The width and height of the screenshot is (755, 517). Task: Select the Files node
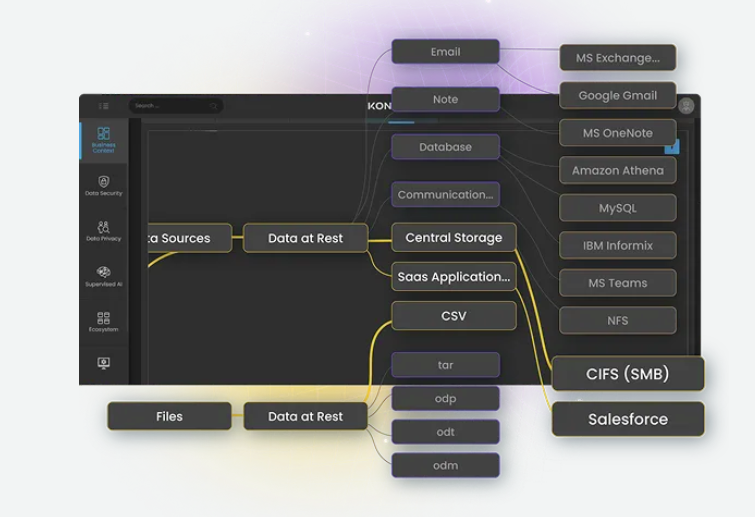tap(169, 416)
